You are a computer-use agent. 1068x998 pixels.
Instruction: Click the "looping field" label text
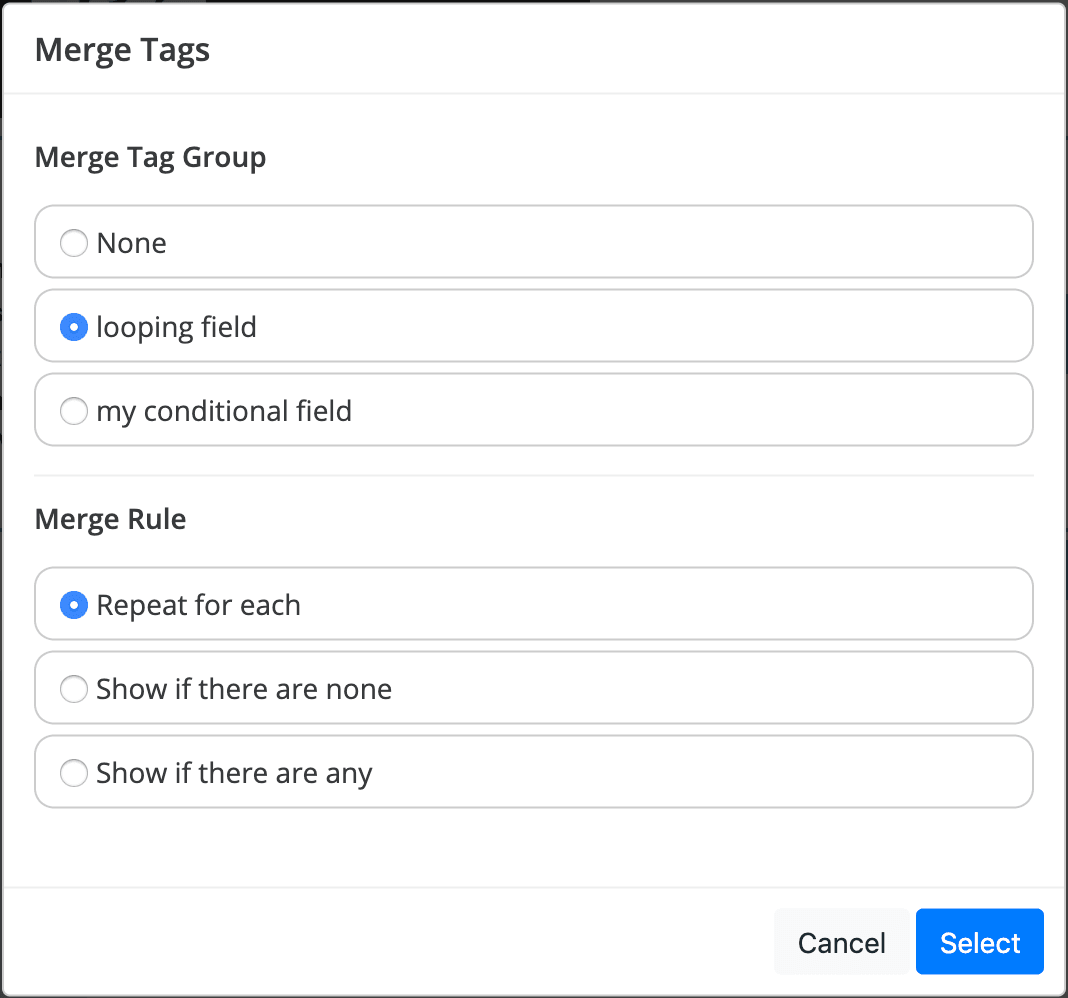tap(176, 327)
